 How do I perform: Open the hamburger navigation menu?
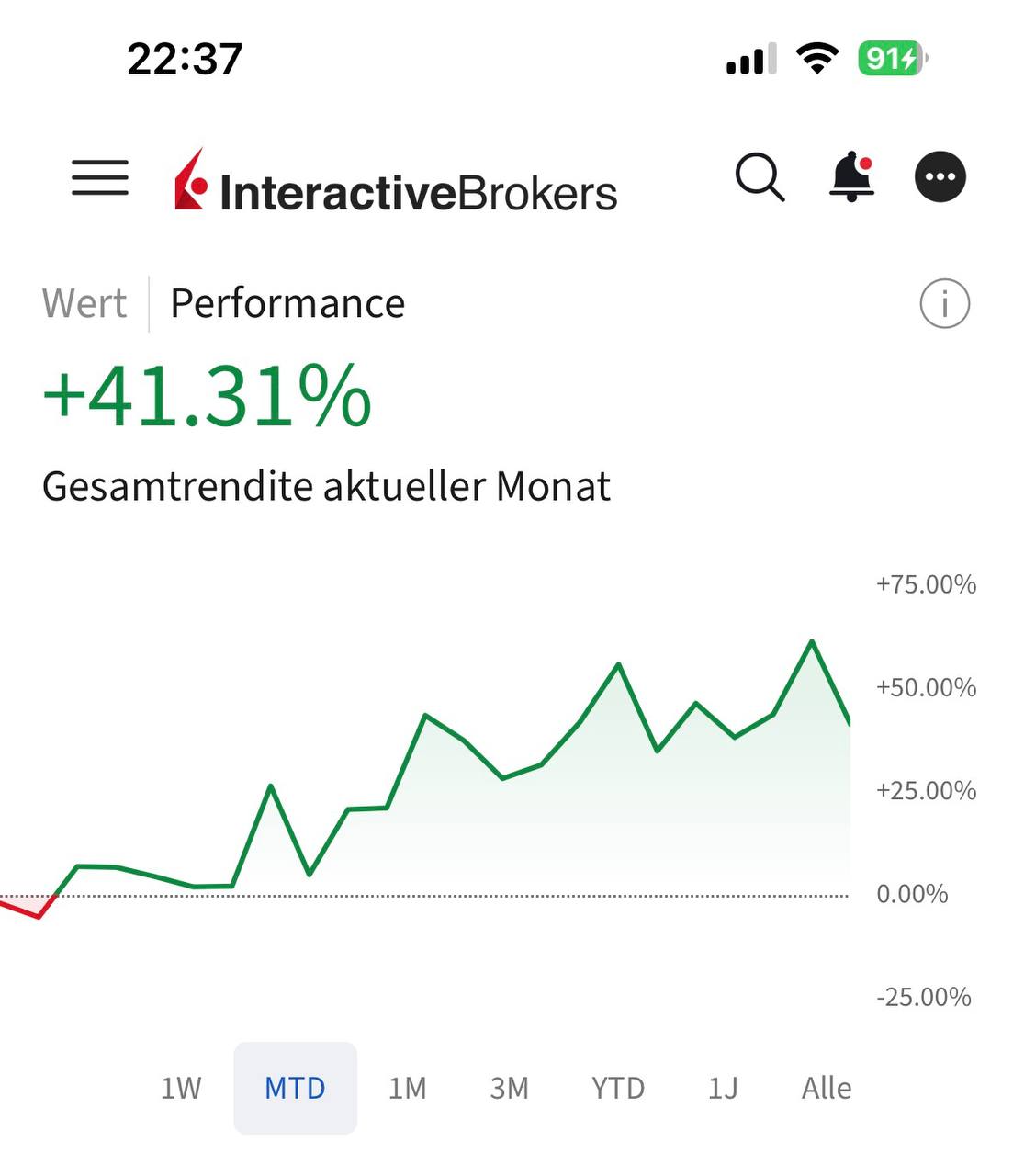pyautogui.click(x=100, y=176)
